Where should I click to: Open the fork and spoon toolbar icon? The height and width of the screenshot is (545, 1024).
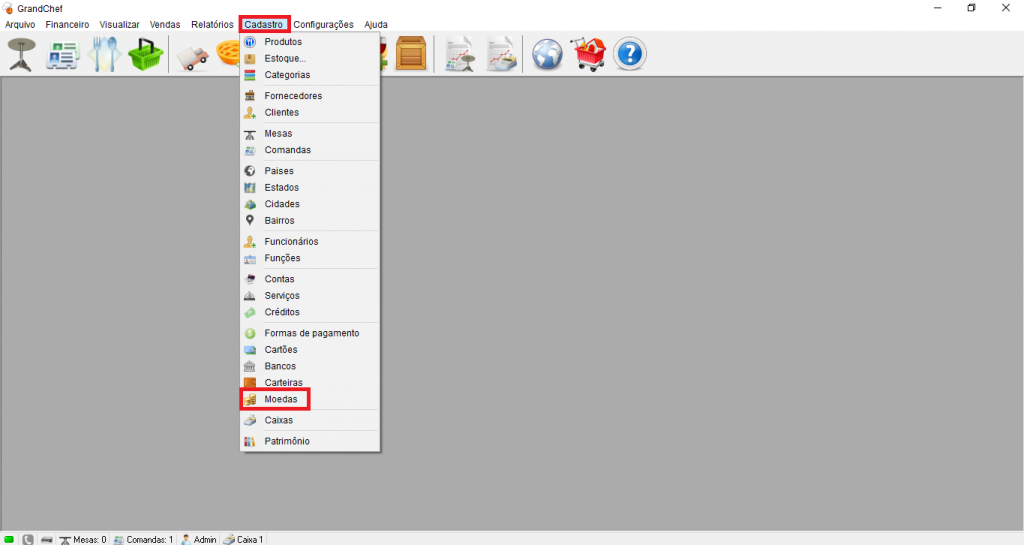click(105, 54)
